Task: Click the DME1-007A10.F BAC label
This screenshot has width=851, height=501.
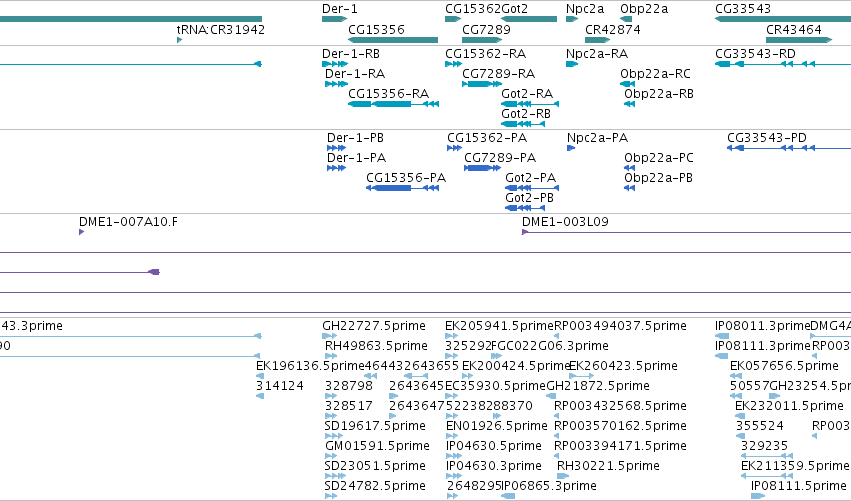Action: (128, 222)
